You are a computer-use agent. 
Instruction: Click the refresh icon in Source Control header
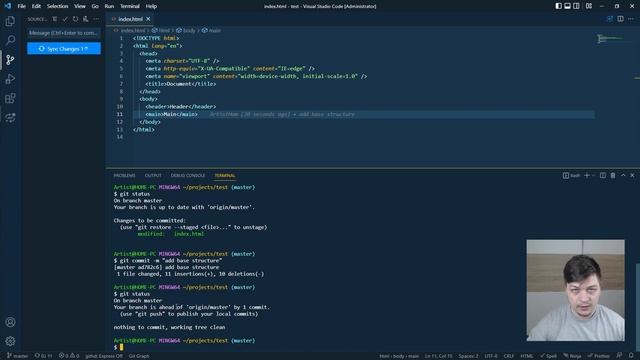pyautogui.click(x=76, y=19)
